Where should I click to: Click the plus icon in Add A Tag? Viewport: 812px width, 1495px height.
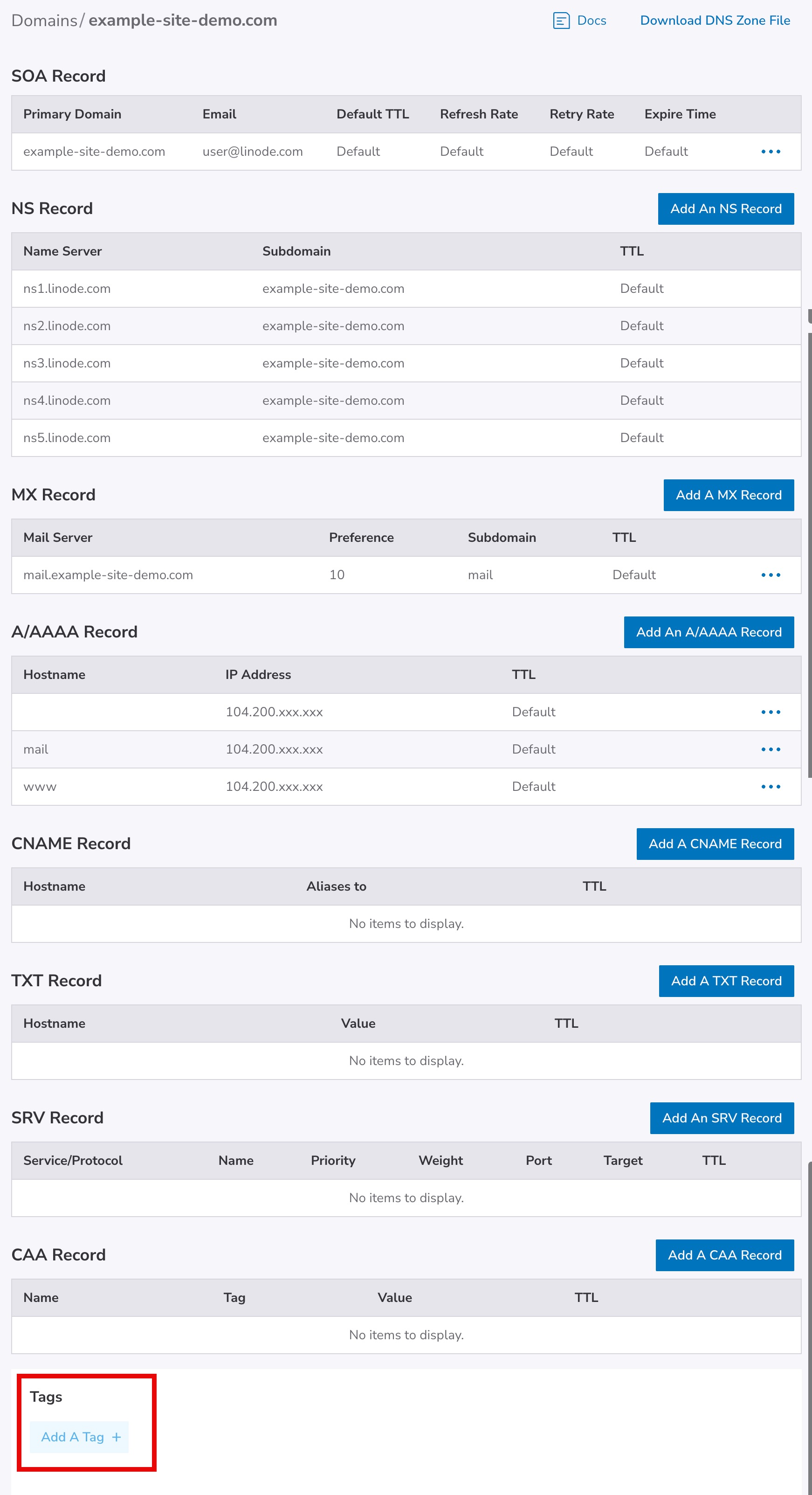pyautogui.click(x=117, y=1437)
